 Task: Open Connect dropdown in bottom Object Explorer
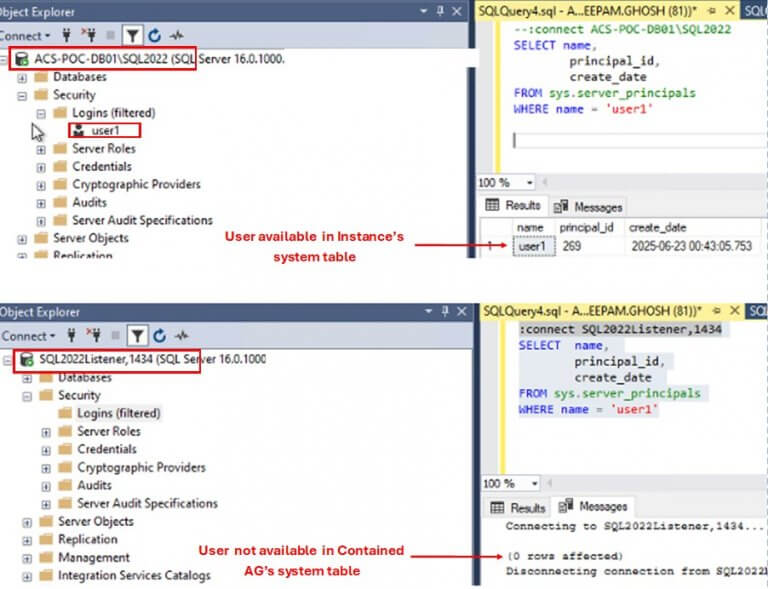click(28, 336)
